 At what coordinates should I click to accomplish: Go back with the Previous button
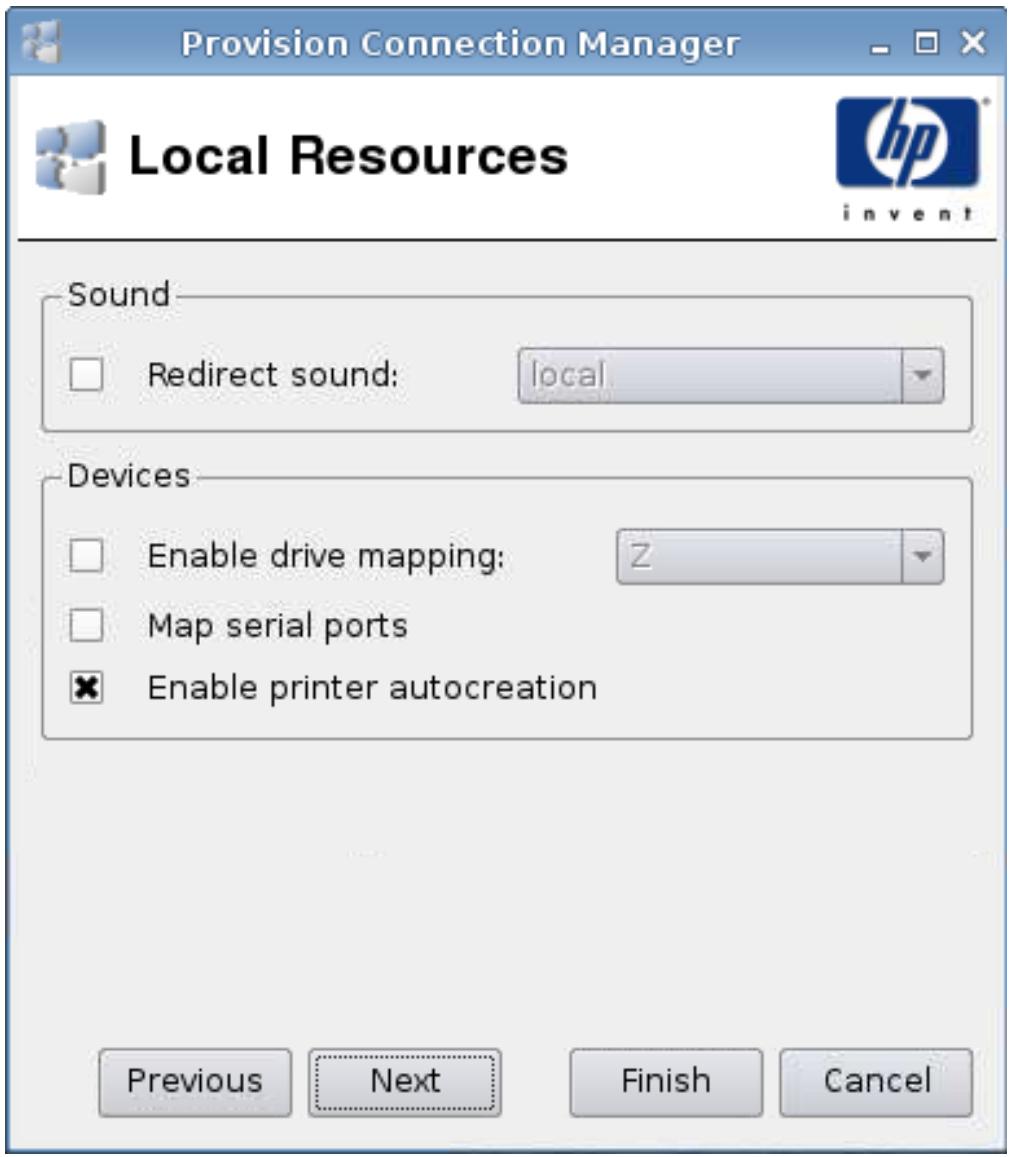pos(195,1082)
